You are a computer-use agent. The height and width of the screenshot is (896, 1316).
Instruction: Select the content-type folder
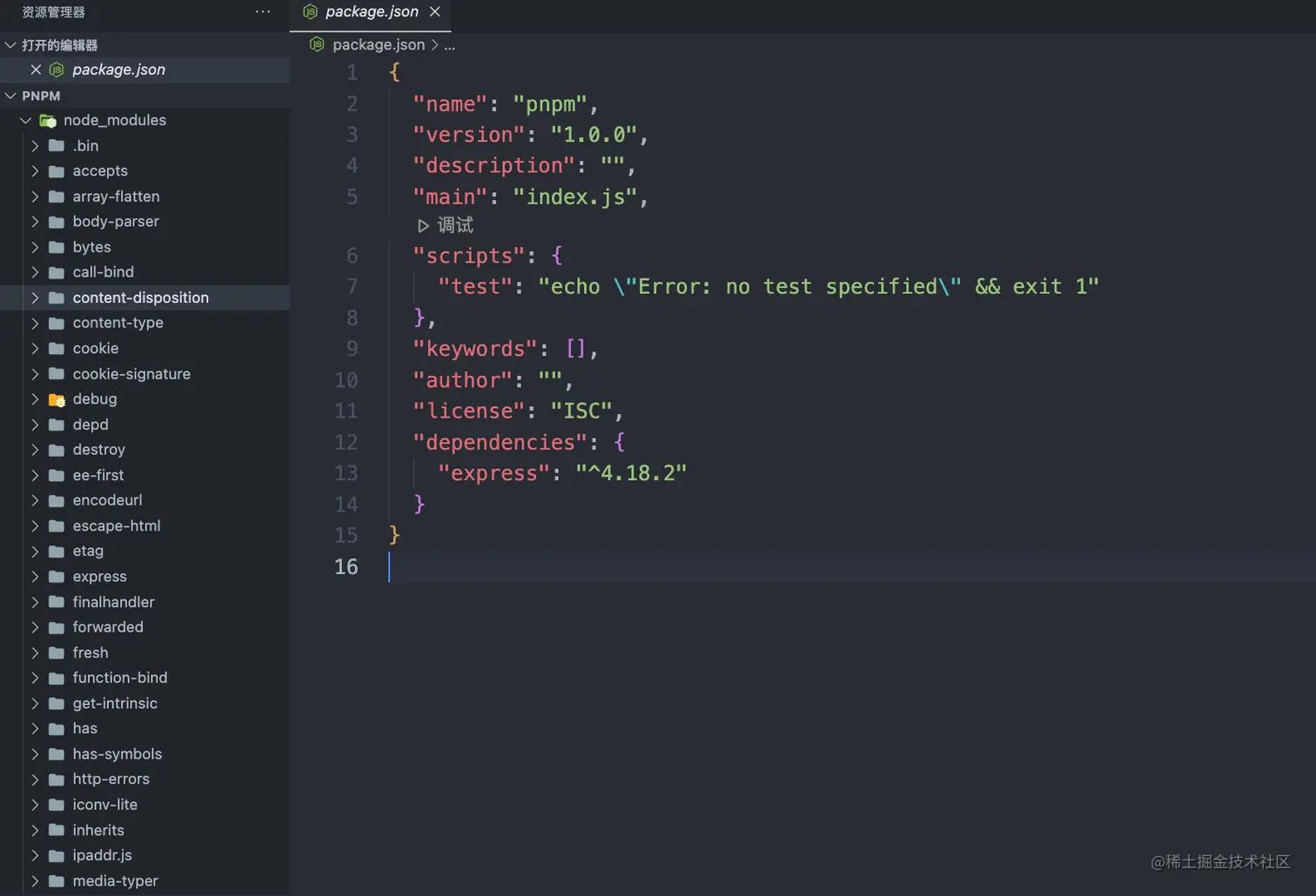click(x=144, y=323)
